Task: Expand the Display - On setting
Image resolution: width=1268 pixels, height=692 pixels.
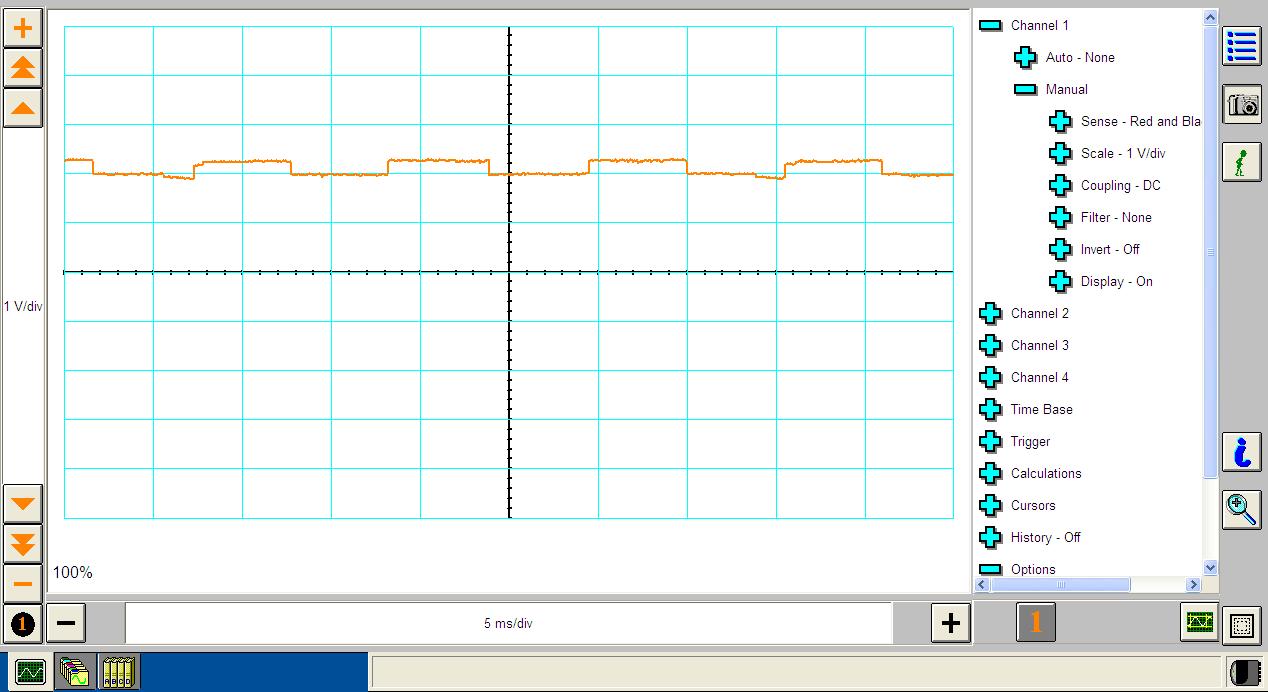Action: [x=1060, y=281]
